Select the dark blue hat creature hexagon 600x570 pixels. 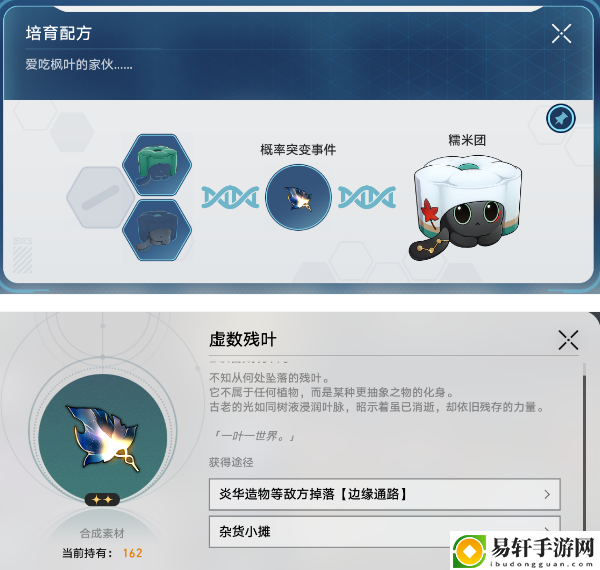[157, 230]
